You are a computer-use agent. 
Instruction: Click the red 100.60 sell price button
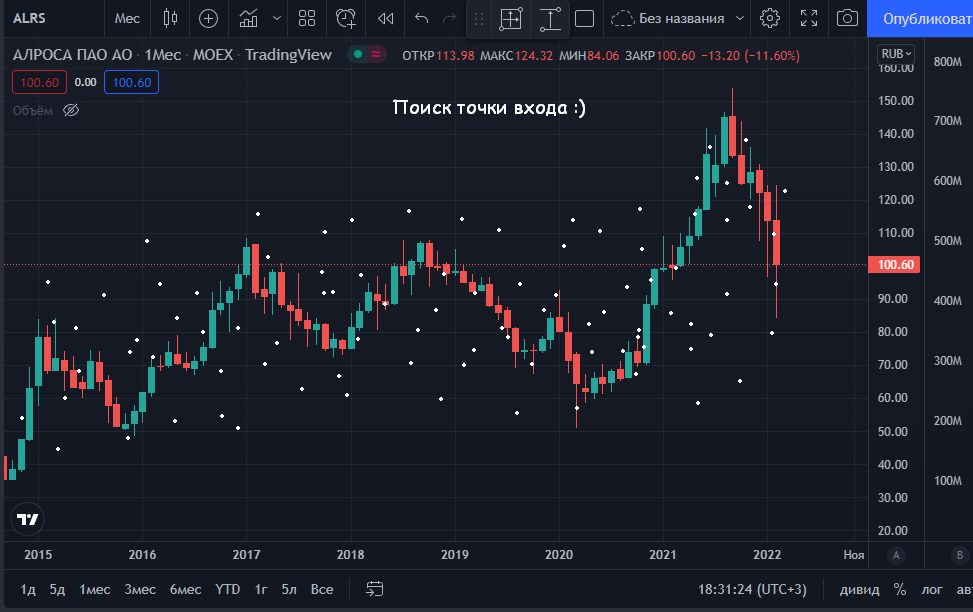pyautogui.click(x=39, y=83)
